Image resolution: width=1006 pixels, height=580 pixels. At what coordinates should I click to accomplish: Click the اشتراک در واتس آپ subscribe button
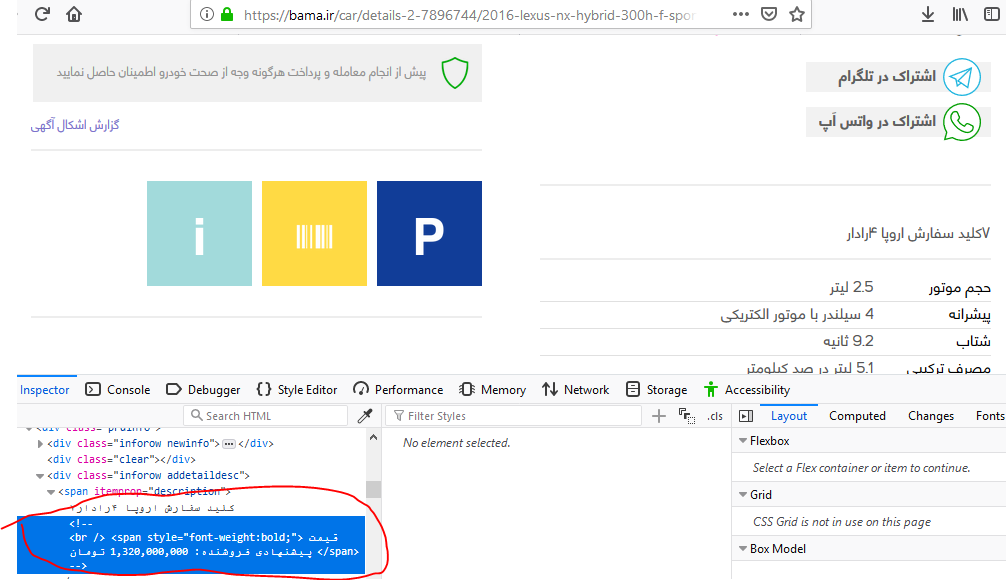(898, 122)
